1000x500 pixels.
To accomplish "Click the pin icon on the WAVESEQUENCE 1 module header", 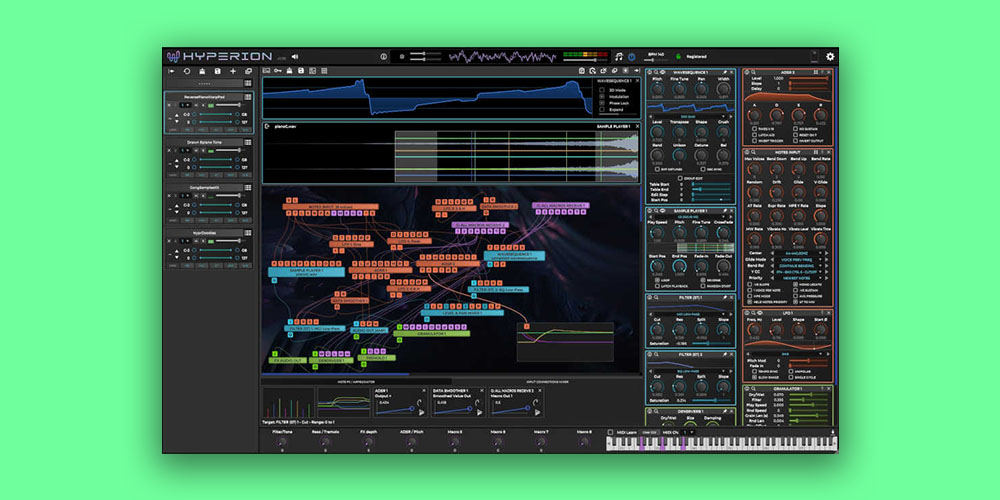I will click(727, 74).
